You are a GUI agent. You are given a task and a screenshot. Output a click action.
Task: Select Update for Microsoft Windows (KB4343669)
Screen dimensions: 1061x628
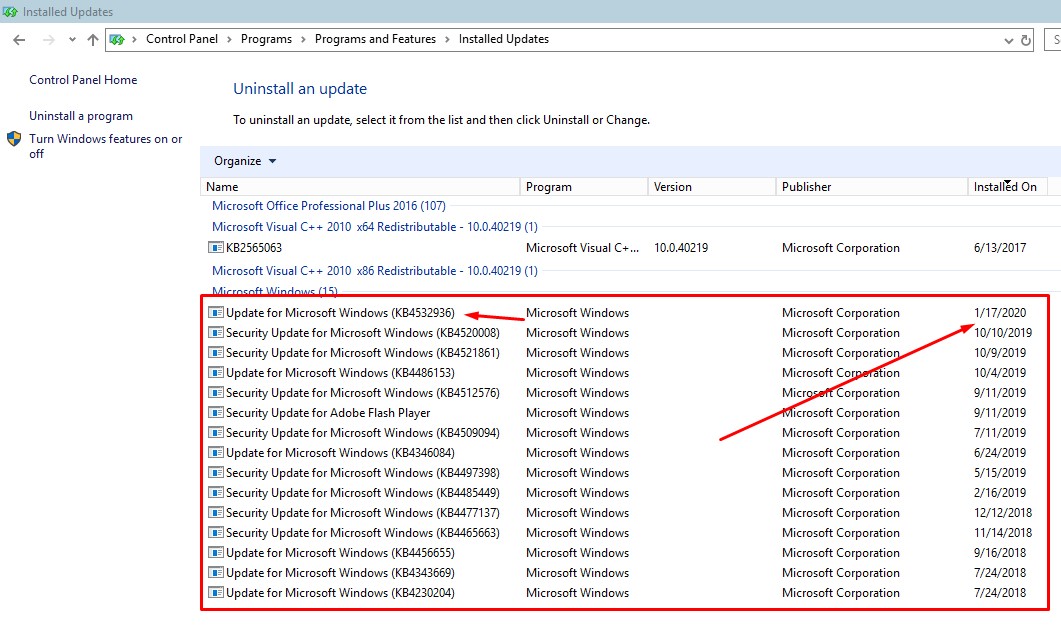[x=340, y=573]
